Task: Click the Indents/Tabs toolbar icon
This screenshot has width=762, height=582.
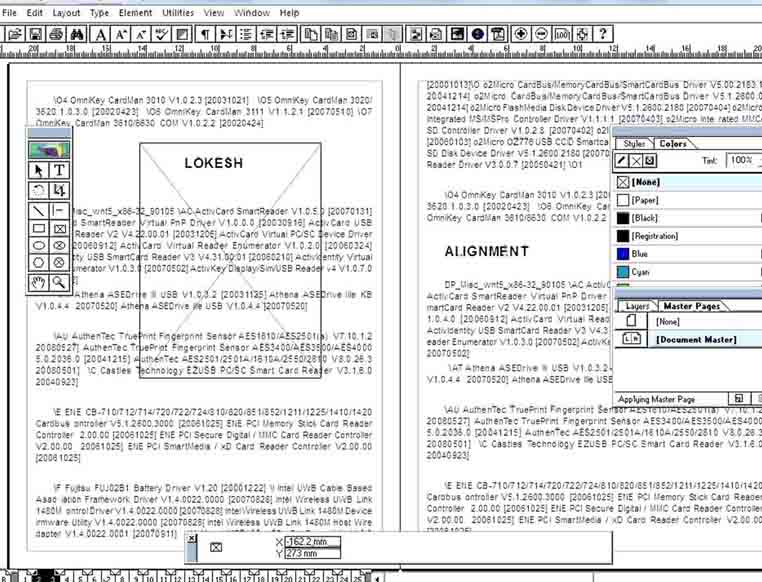Action: (226, 34)
